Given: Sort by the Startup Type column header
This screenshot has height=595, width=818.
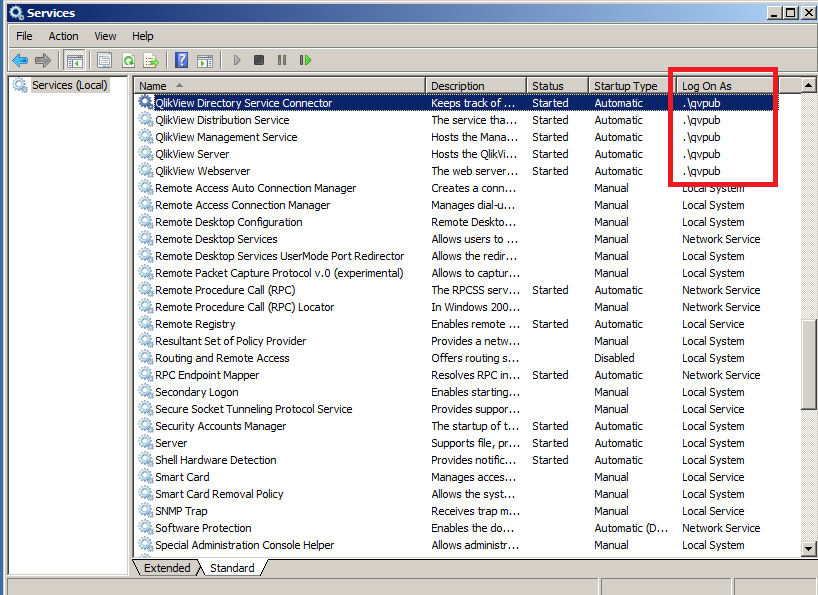Looking at the screenshot, I should (625, 86).
